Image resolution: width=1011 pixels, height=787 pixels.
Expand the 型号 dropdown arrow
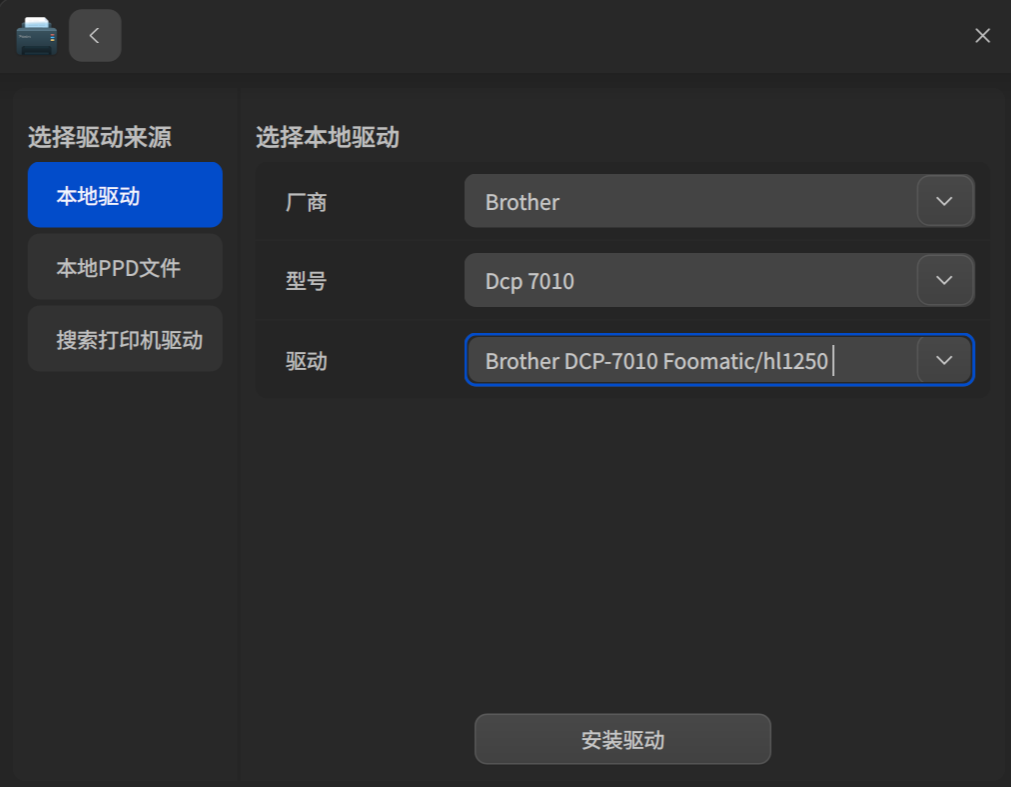click(x=945, y=280)
